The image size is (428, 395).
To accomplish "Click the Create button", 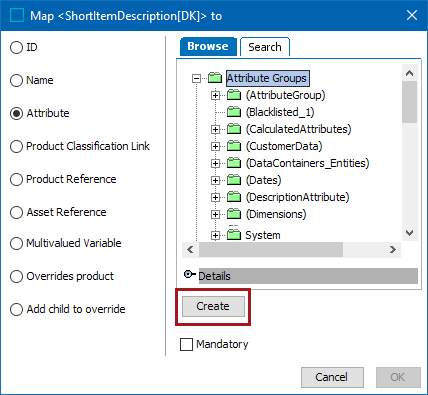I will (x=213, y=306).
